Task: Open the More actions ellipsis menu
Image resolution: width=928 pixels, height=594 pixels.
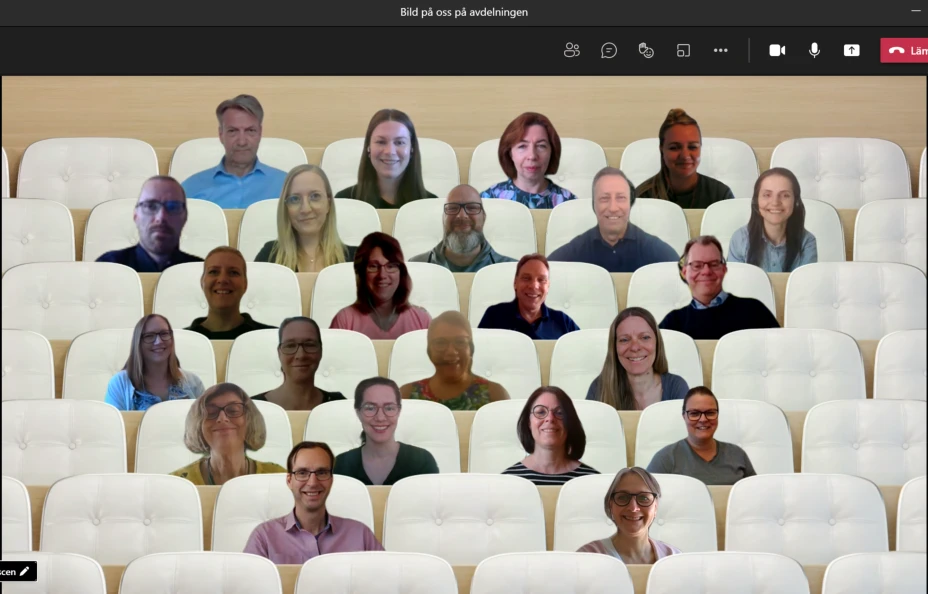Action: [x=720, y=50]
